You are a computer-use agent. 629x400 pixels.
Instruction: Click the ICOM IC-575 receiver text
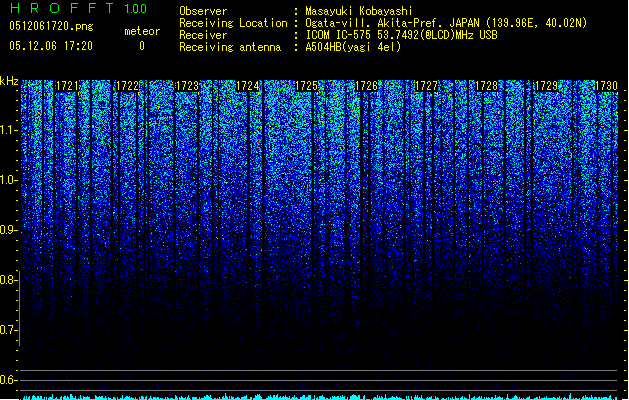tap(401, 35)
